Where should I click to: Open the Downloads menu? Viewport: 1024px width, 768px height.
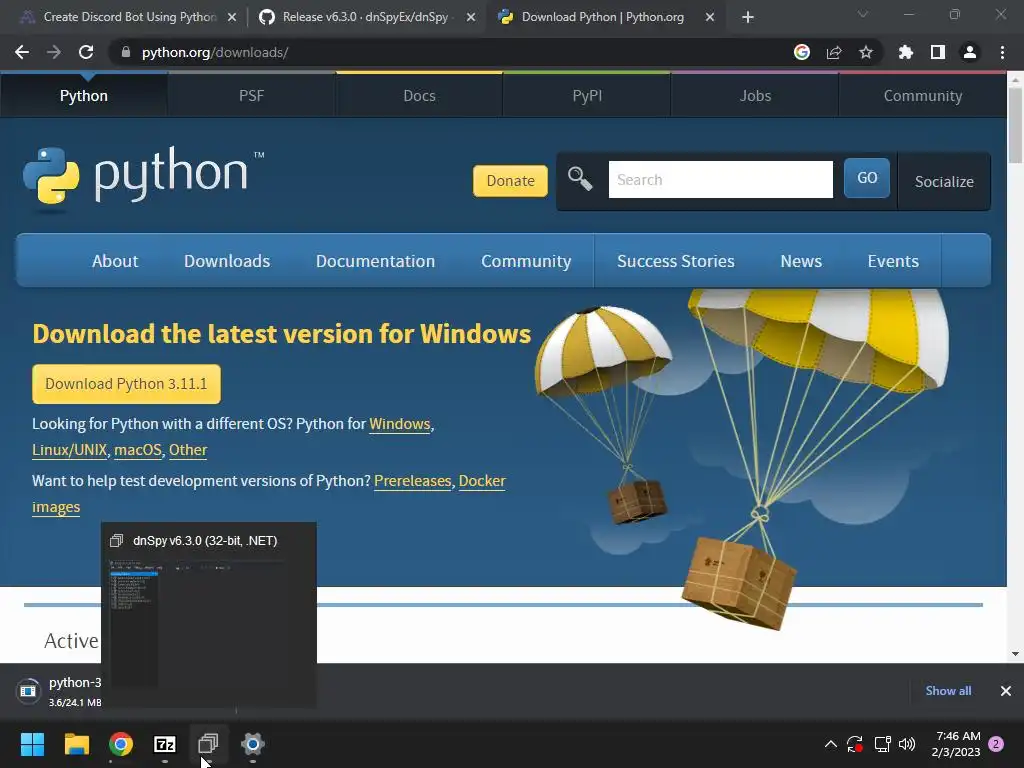(227, 261)
